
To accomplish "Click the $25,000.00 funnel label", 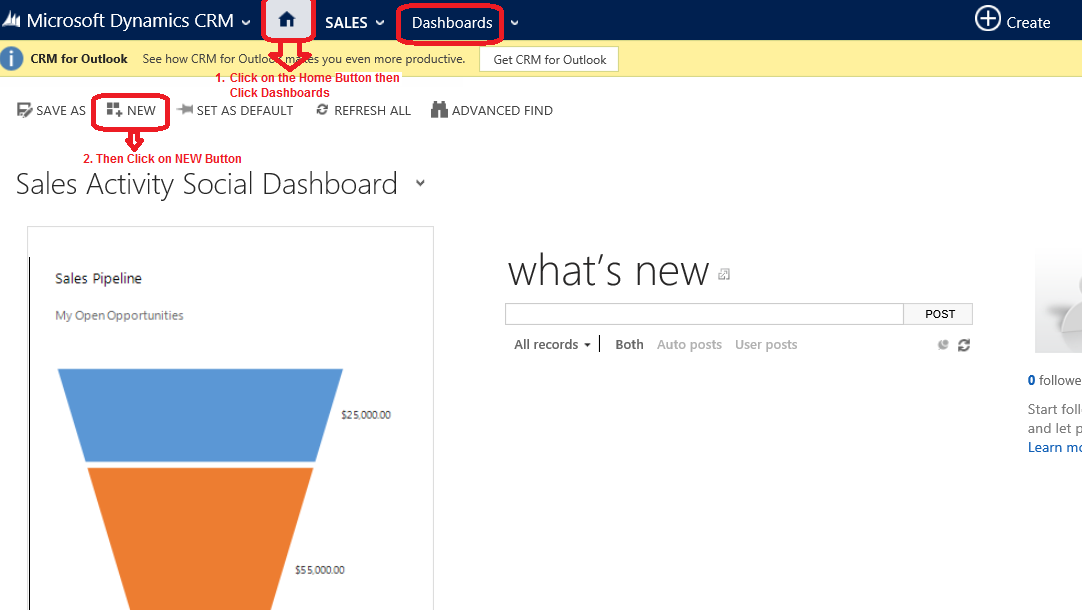I will tap(366, 415).
